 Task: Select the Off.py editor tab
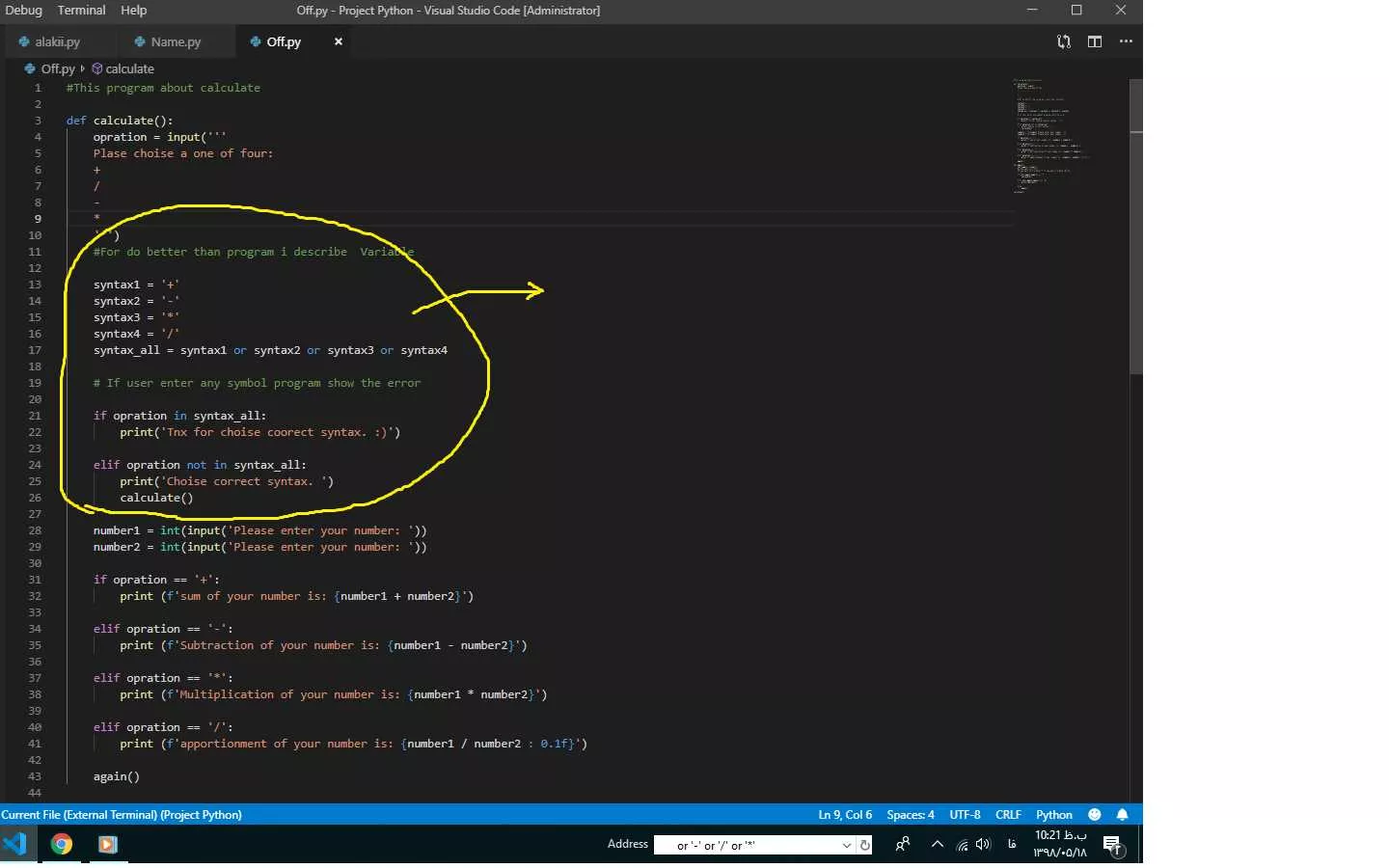click(284, 41)
